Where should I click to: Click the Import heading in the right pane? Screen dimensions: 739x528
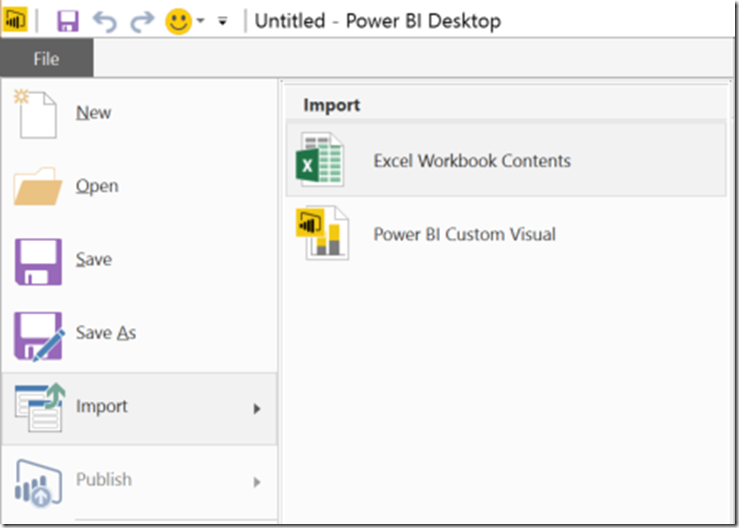[x=332, y=105]
